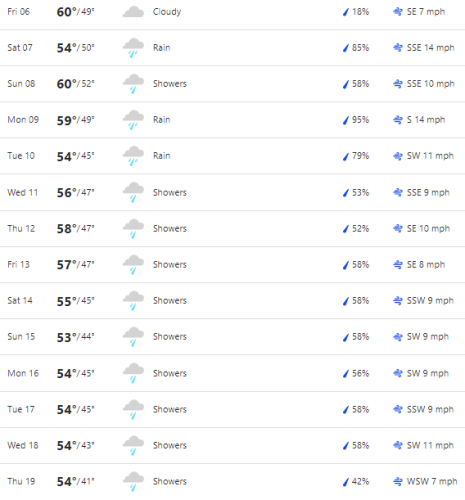
Task: Click the rain cloud icon for Tue 10
Action: pos(133,156)
